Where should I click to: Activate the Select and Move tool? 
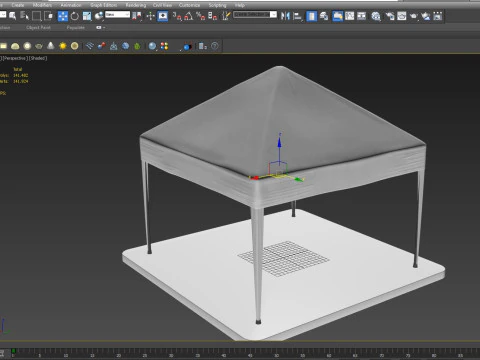pos(62,16)
